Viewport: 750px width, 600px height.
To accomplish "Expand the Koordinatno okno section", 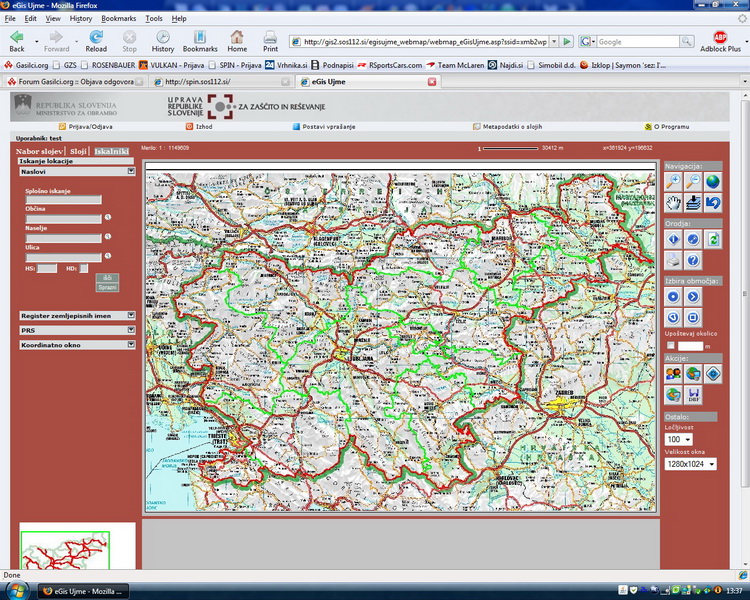I will tap(130, 345).
